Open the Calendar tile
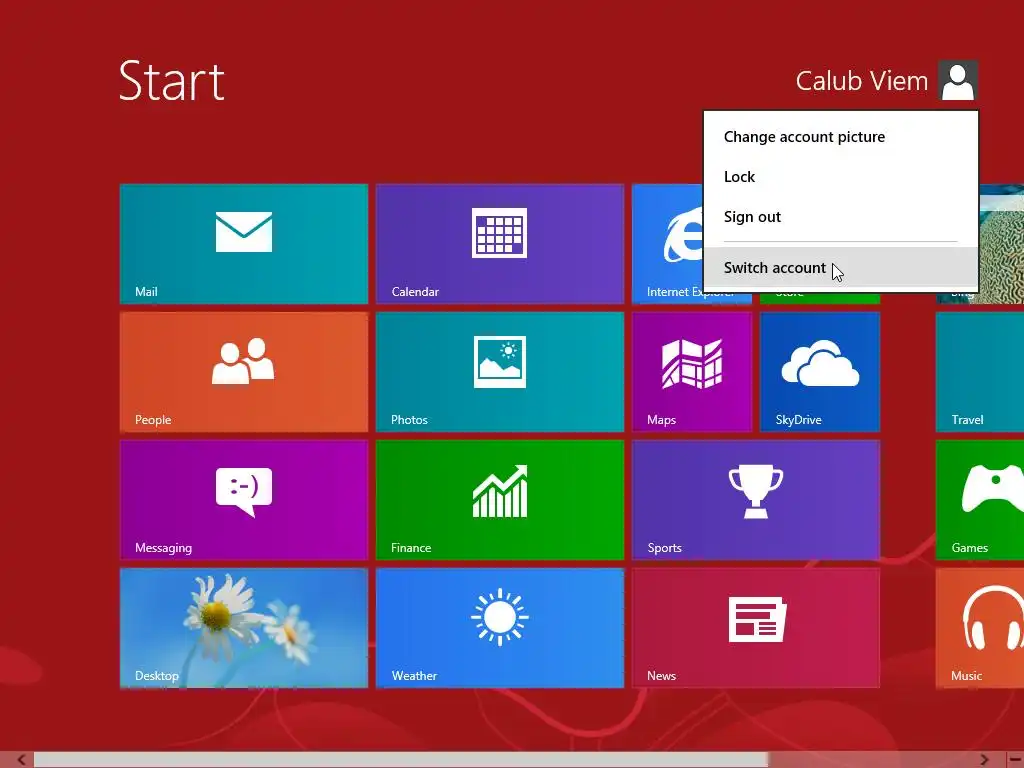This screenshot has width=1024, height=768. [500, 244]
